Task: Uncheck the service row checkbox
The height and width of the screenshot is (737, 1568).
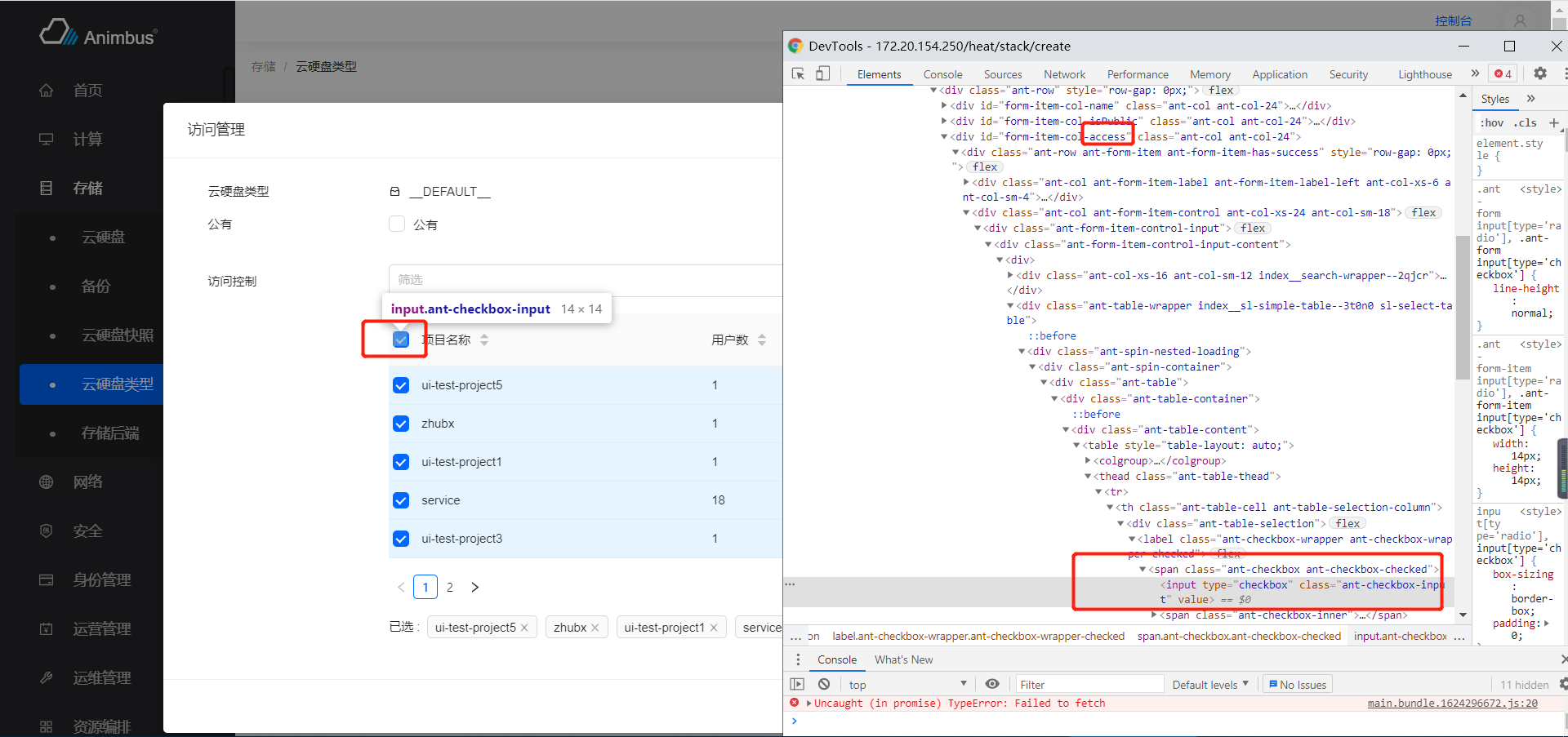Action: point(401,500)
